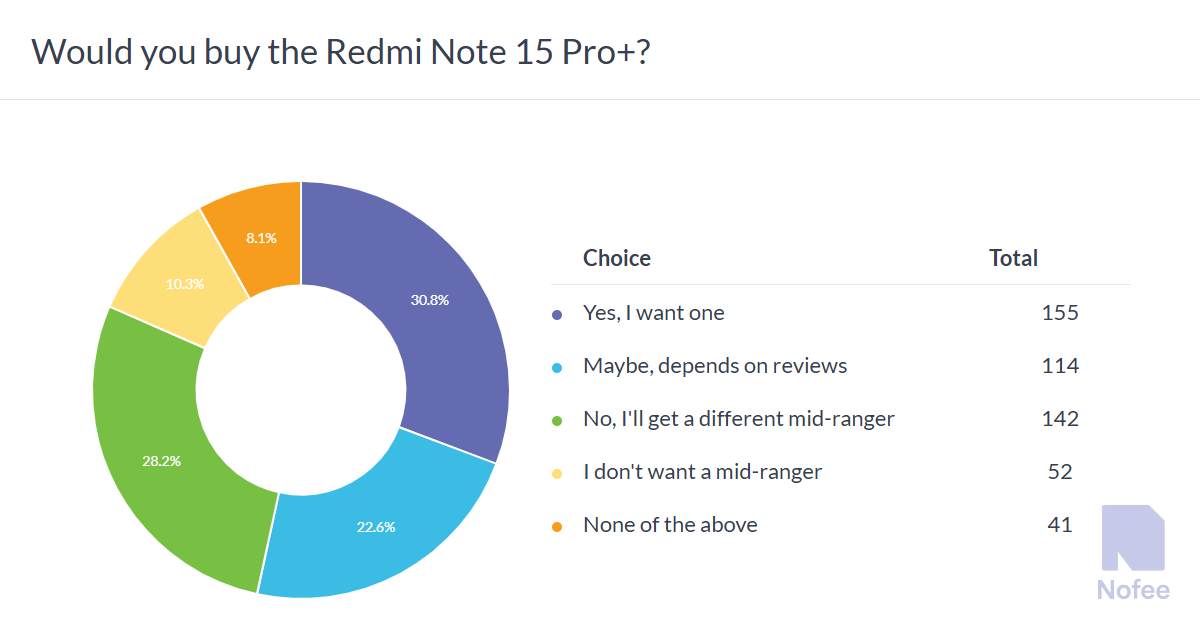Click the total count 155 value
This screenshot has height=630, width=1200.
(x=1060, y=313)
